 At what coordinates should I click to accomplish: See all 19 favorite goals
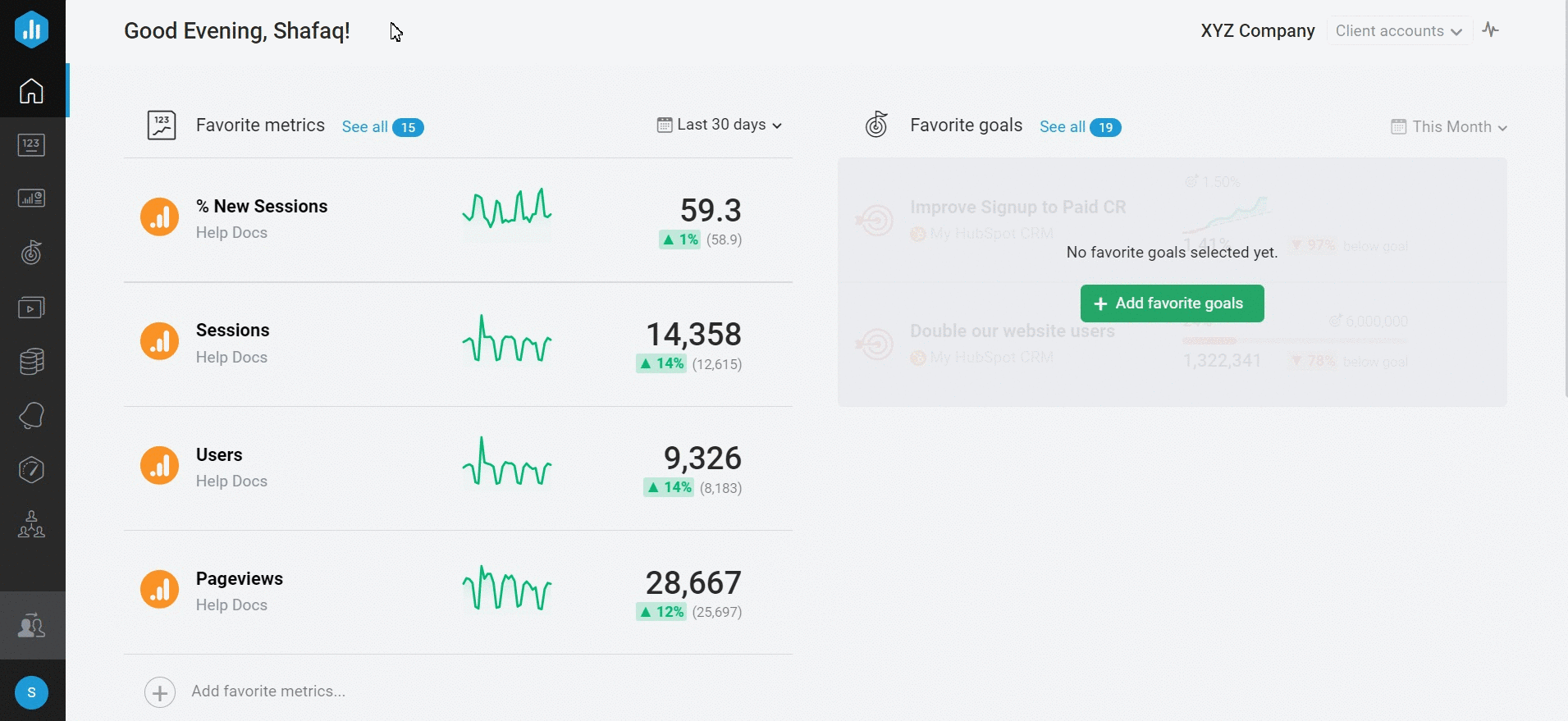1080,127
